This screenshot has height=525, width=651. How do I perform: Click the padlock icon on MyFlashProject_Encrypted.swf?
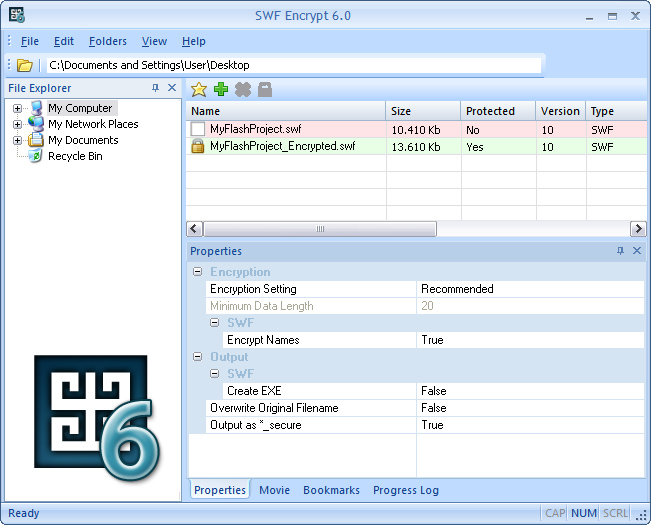coord(198,147)
